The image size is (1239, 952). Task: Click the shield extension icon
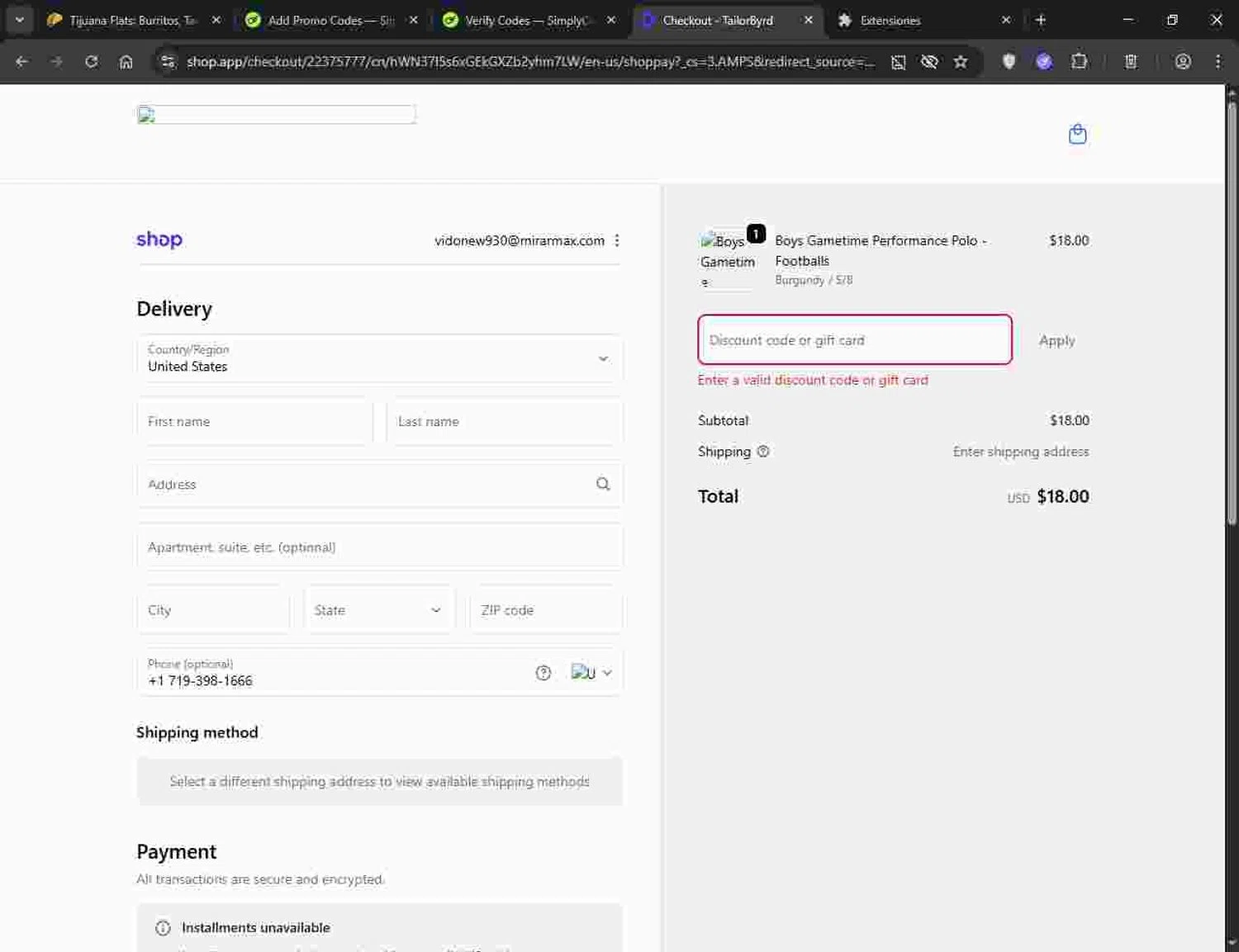click(x=1009, y=61)
